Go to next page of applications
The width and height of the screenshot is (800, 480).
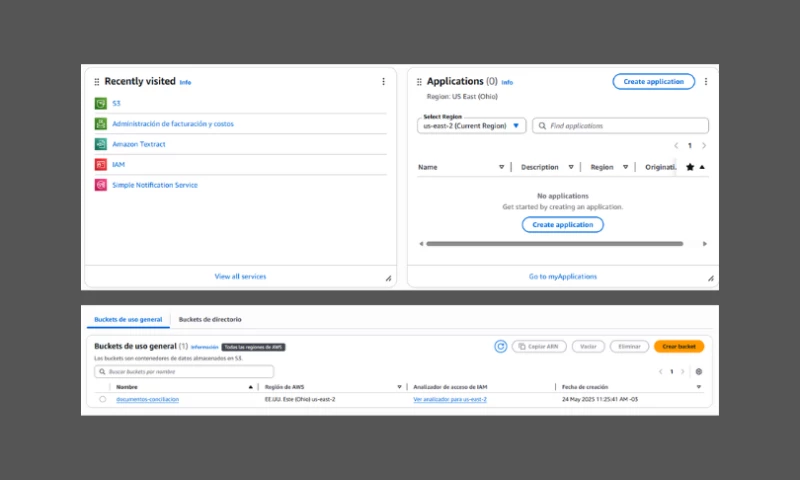coord(704,146)
